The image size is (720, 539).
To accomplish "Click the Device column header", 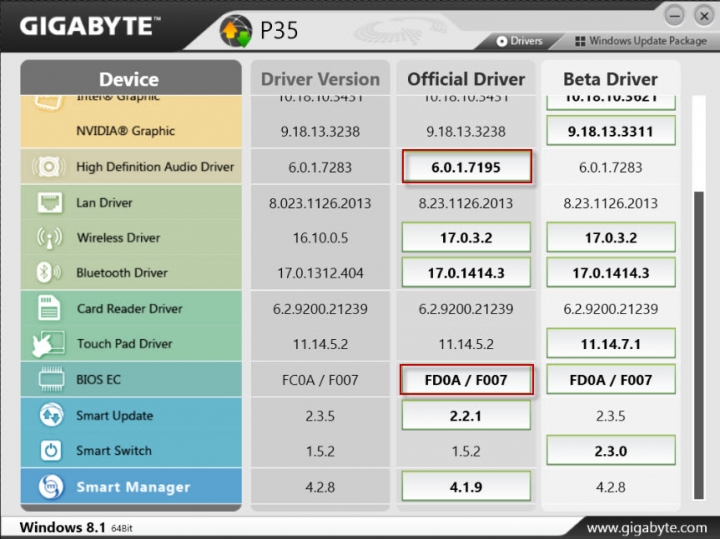I will (x=131, y=78).
